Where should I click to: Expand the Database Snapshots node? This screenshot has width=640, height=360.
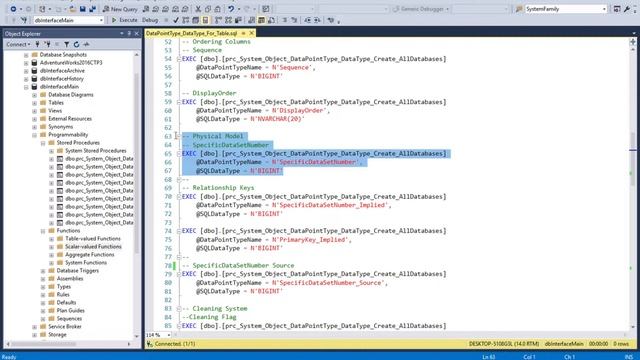click(x=26, y=54)
